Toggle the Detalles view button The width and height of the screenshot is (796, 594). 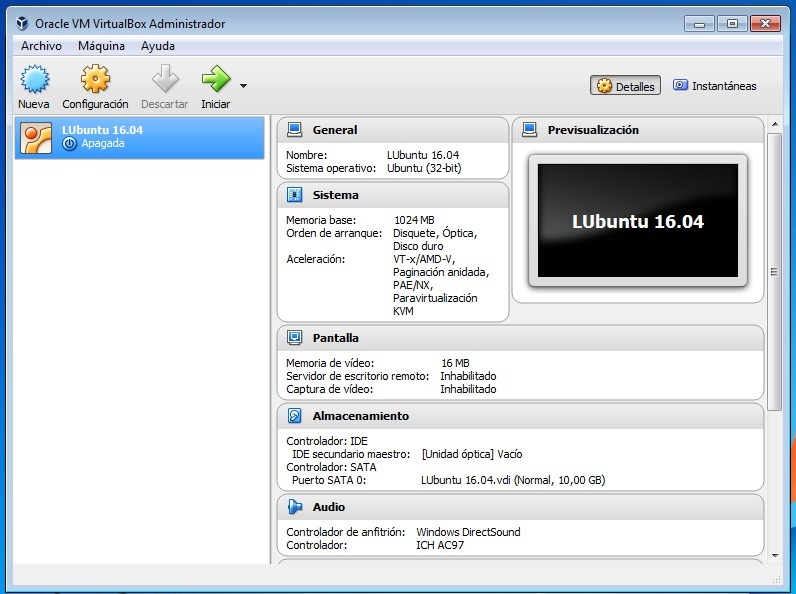tap(625, 86)
